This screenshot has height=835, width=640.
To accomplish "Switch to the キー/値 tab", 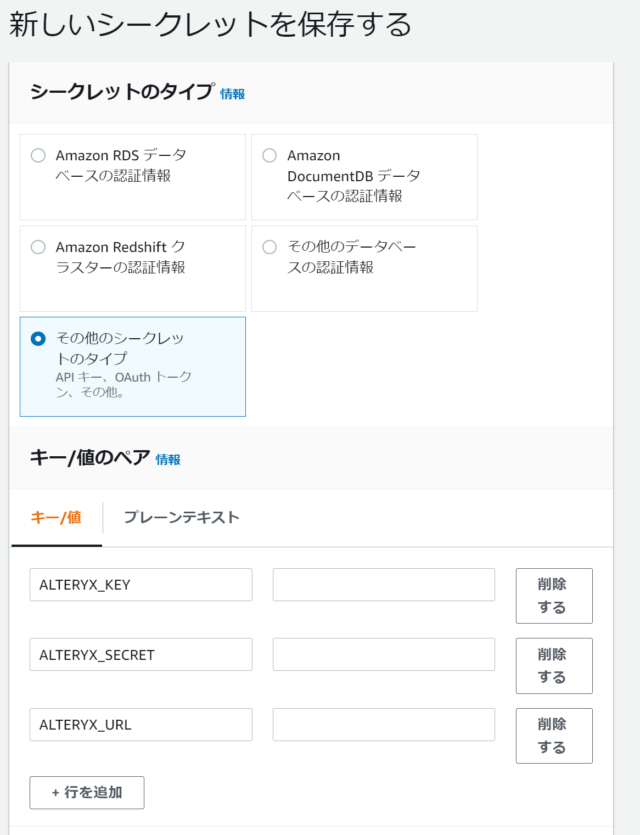I will click(x=56, y=518).
